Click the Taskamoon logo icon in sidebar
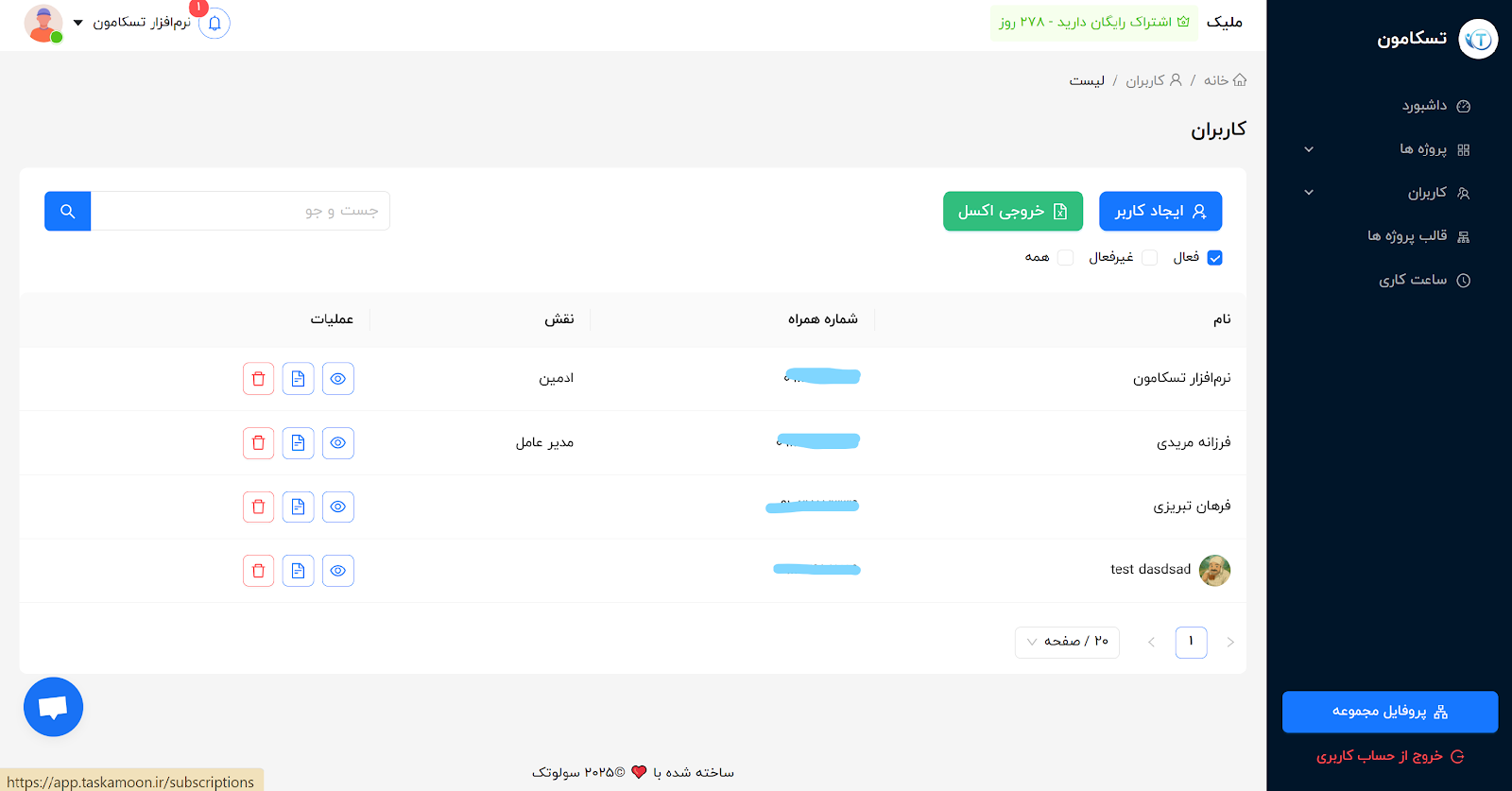The image size is (1512, 791). 1478,39
